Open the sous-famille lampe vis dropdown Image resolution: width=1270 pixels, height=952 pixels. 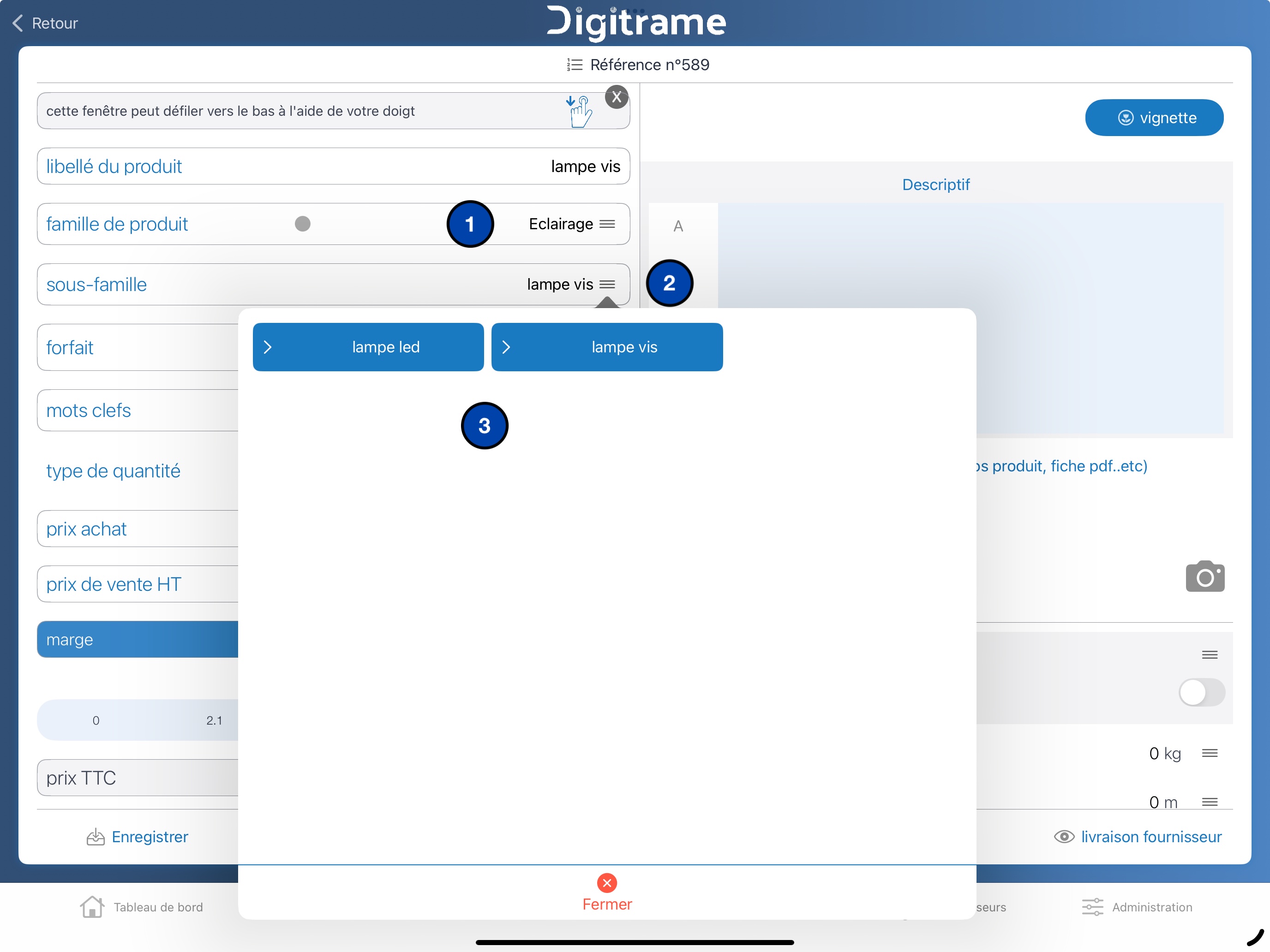571,284
